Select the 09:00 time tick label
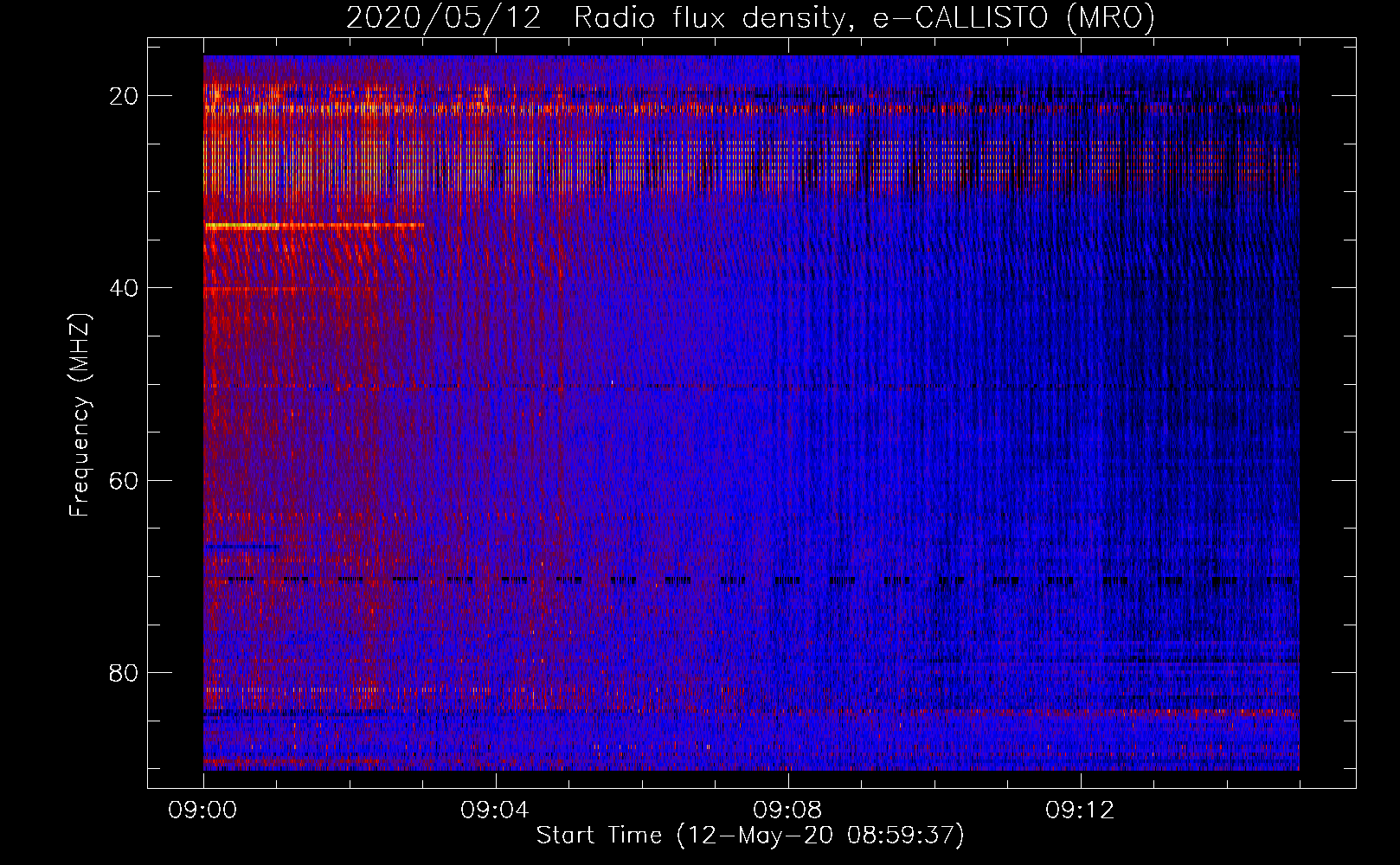The image size is (1400, 865). click(x=203, y=811)
